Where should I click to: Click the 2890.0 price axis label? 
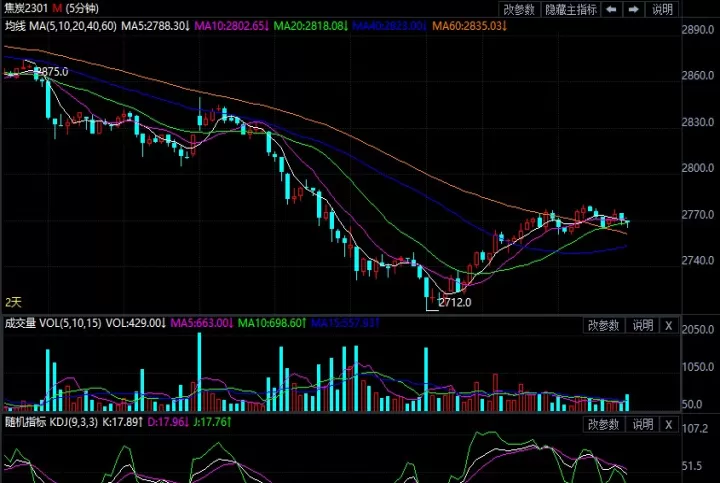coord(698,30)
